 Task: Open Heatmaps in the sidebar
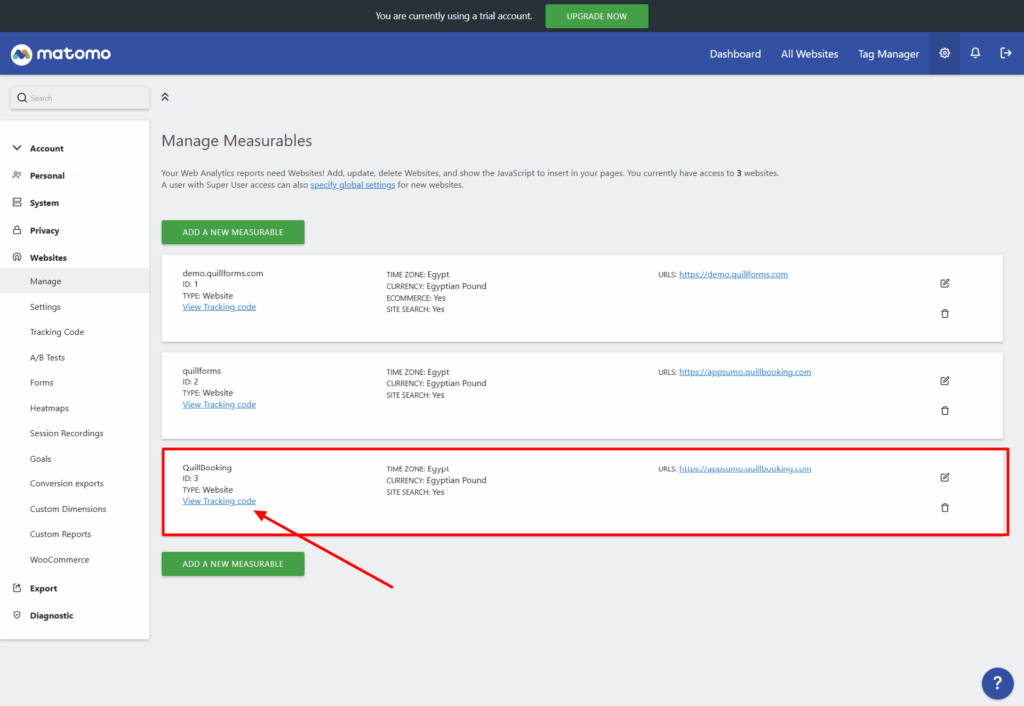49,408
